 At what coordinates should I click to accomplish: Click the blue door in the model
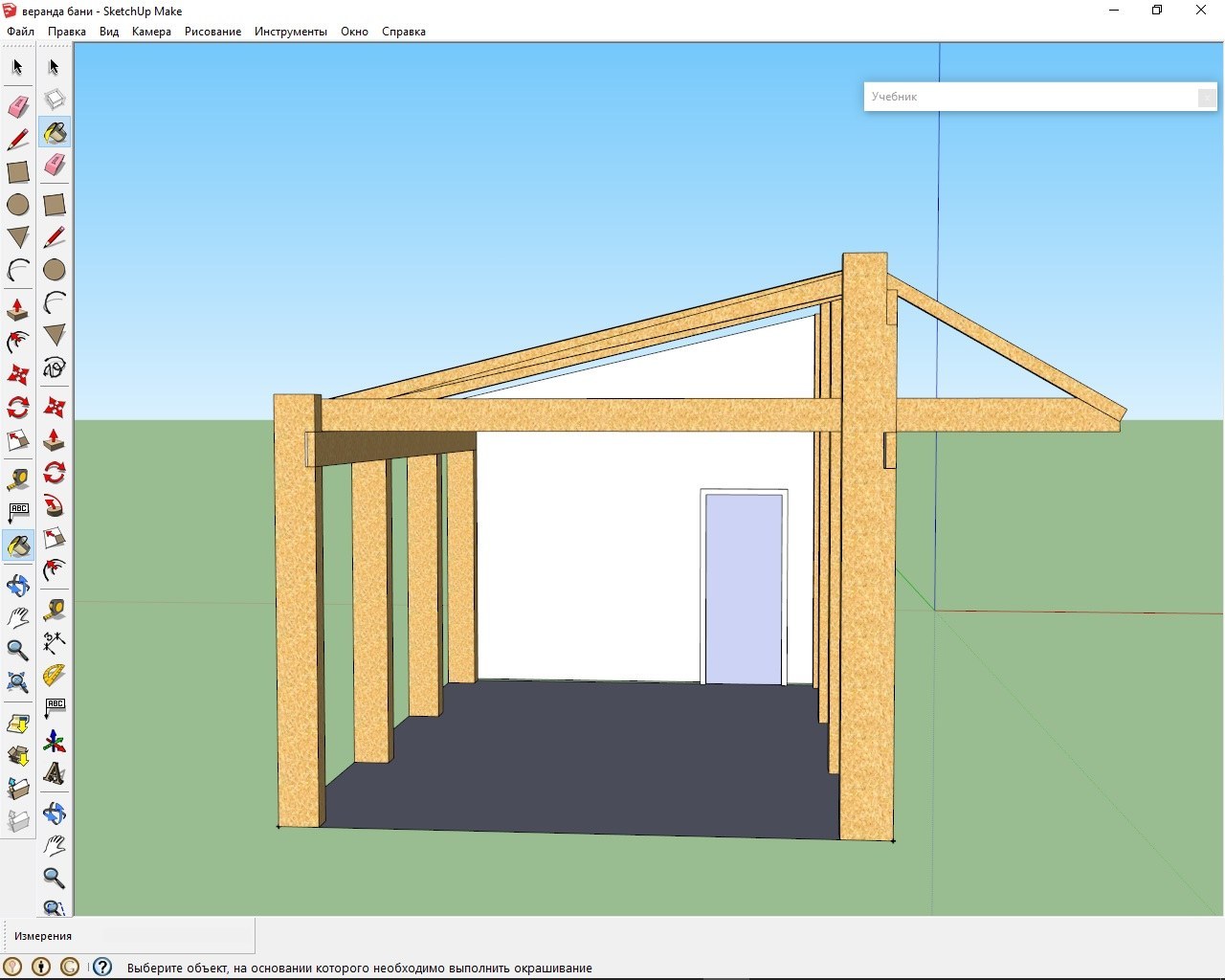pyautogui.click(x=744, y=588)
